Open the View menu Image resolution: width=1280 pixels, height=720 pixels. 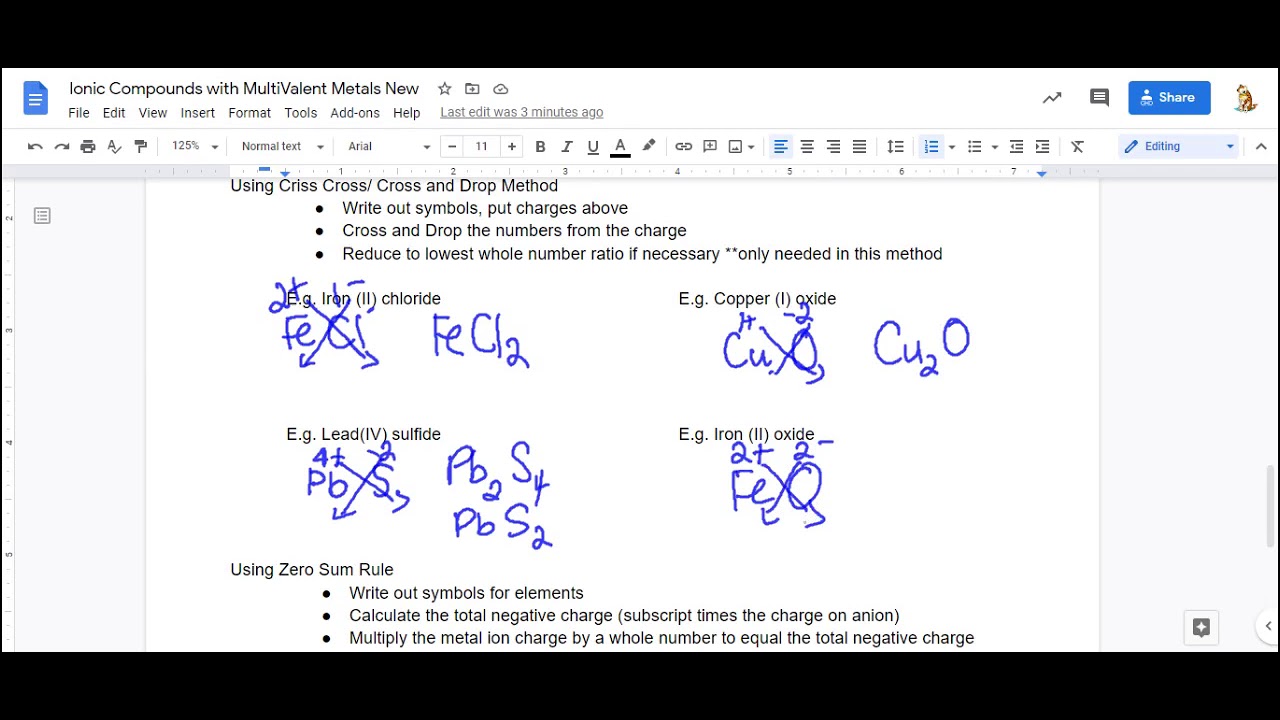click(153, 113)
